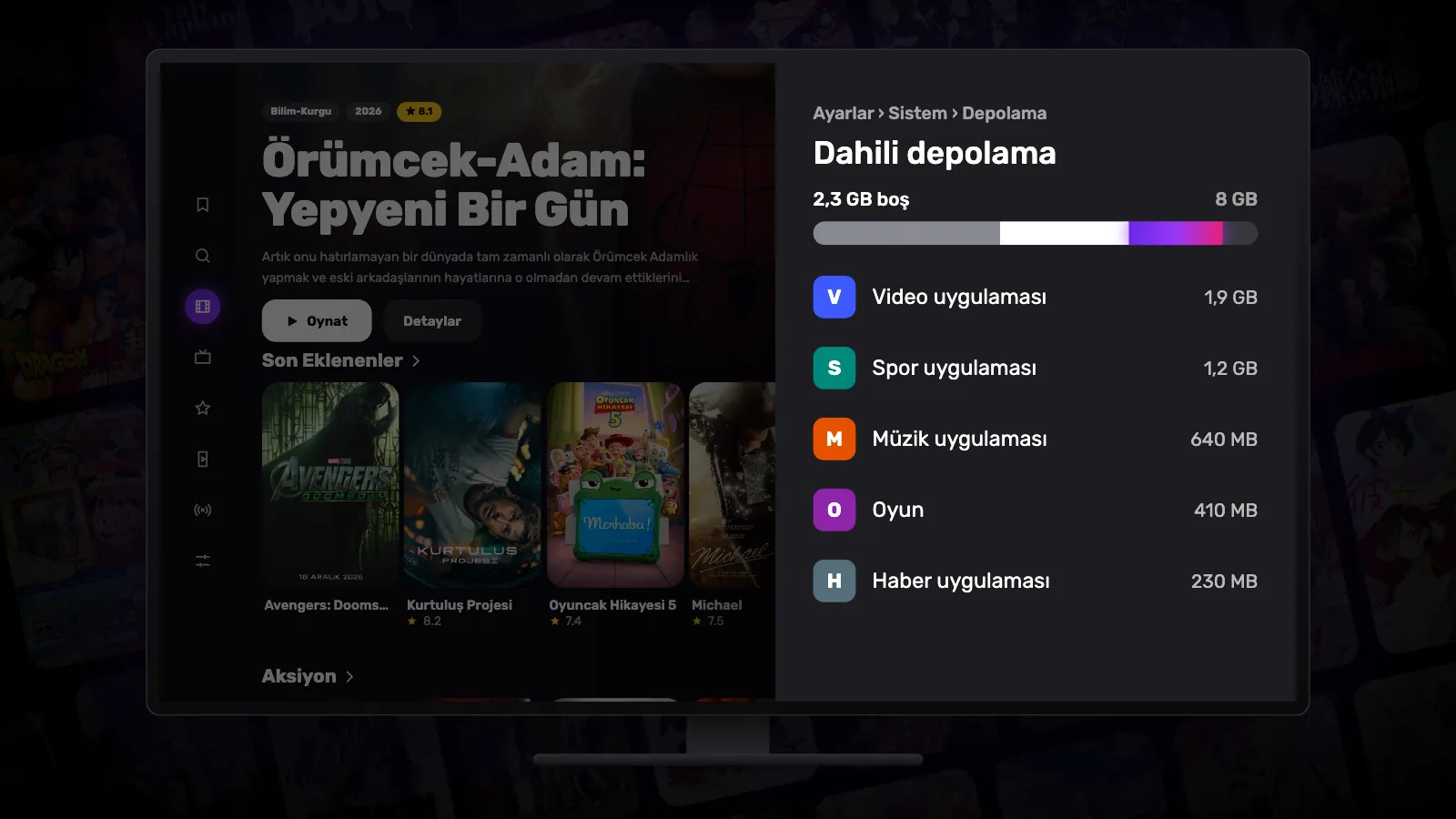
Task: Open favorites star icon in sidebar
Action: tap(203, 409)
